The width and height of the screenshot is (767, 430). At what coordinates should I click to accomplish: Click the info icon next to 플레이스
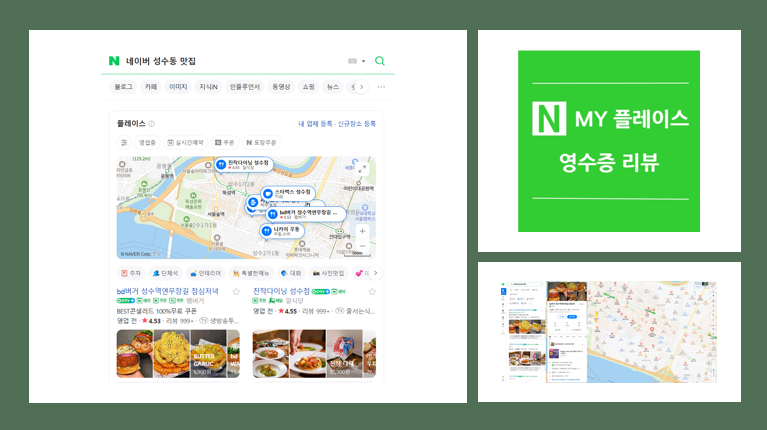(152, 124)
